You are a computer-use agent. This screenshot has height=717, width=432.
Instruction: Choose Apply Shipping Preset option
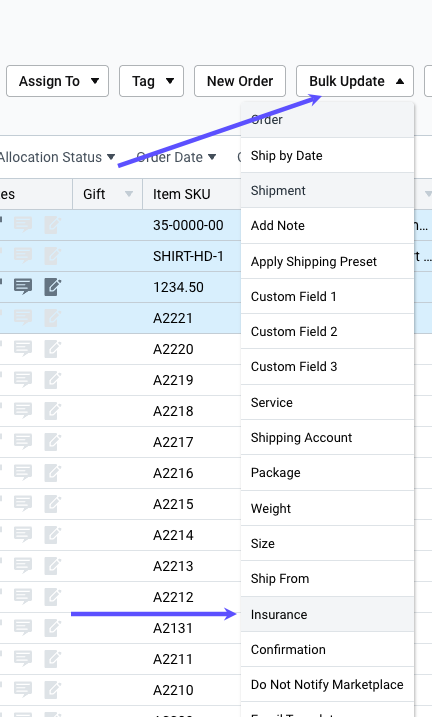click(x=327, y=262)
